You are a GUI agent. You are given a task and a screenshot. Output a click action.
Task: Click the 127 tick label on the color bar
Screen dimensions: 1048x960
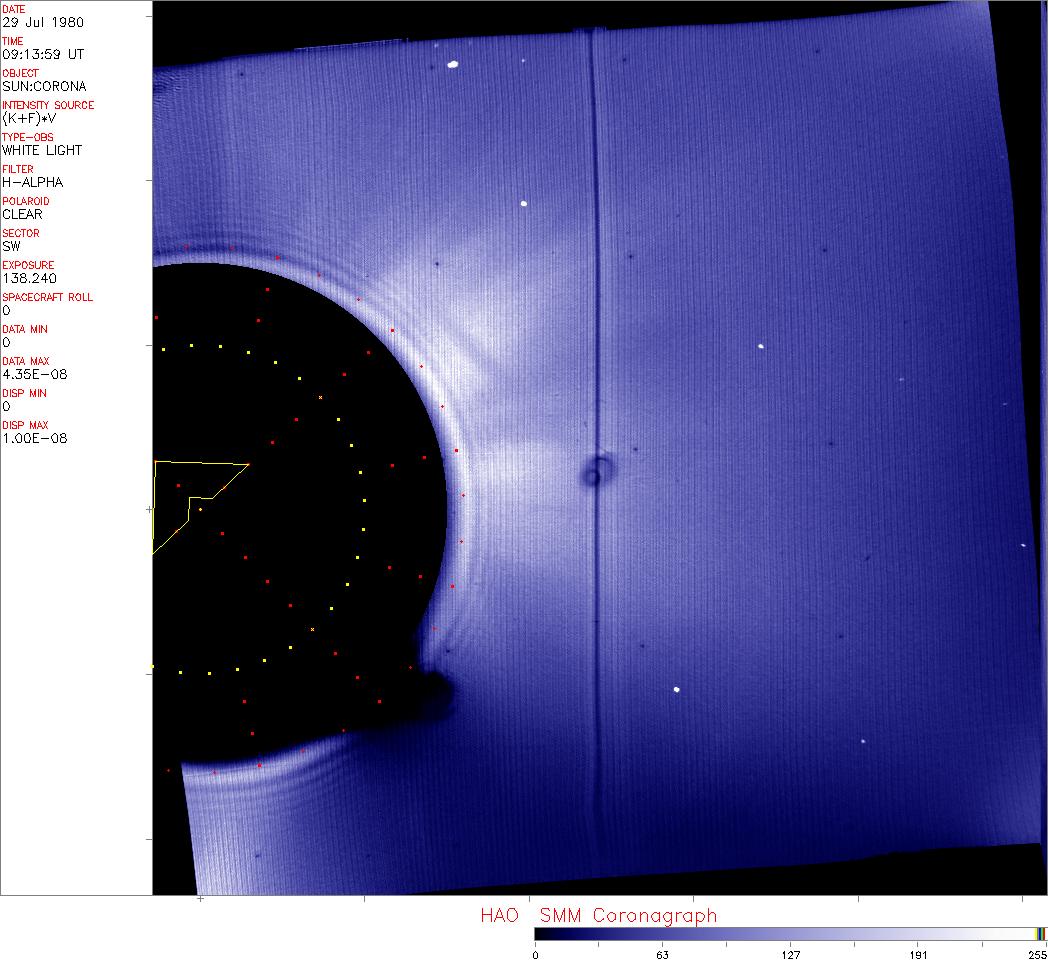[791, 954]
